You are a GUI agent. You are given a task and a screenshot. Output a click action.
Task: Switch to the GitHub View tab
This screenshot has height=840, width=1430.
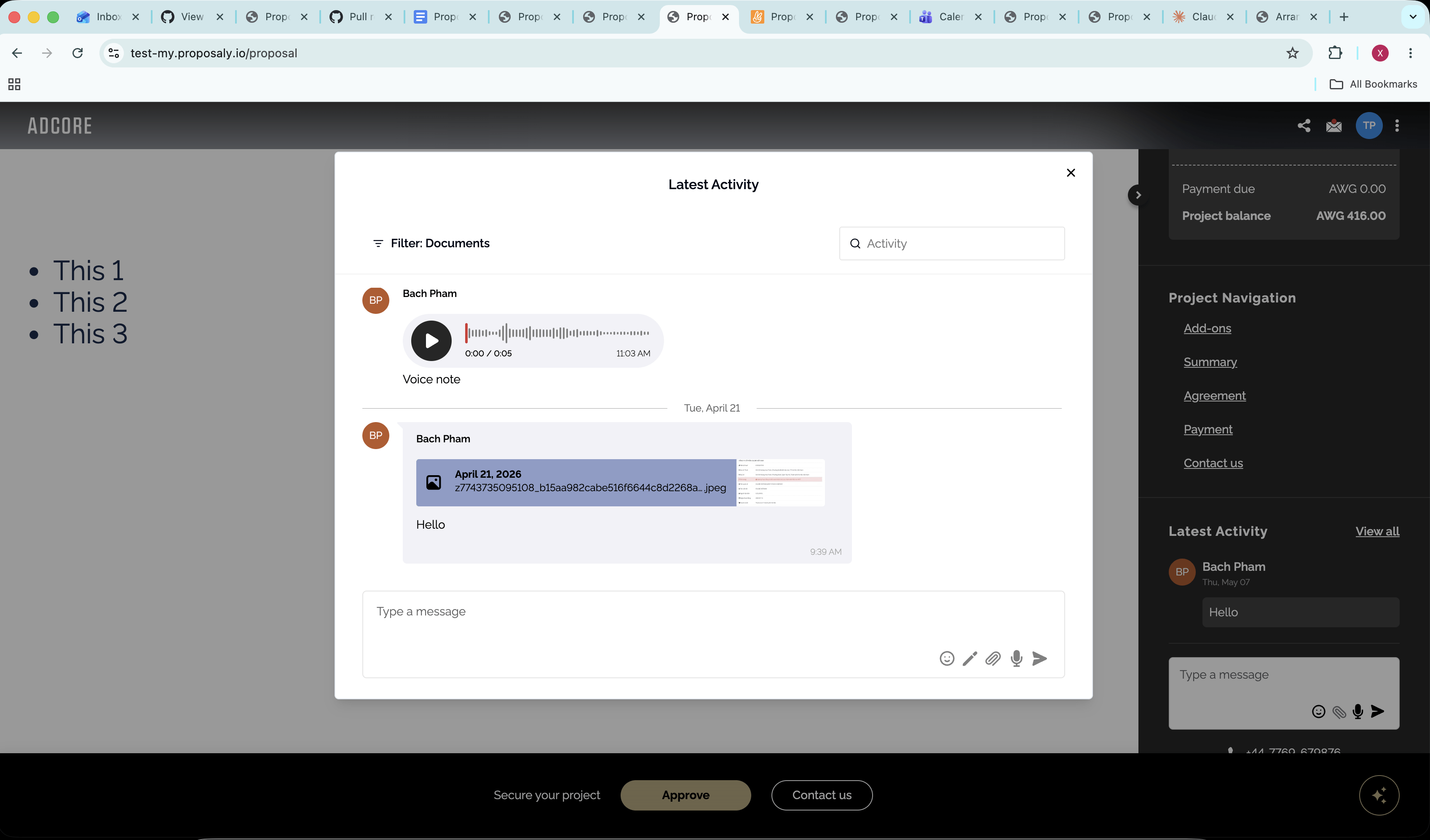click(x=192, y=17)
